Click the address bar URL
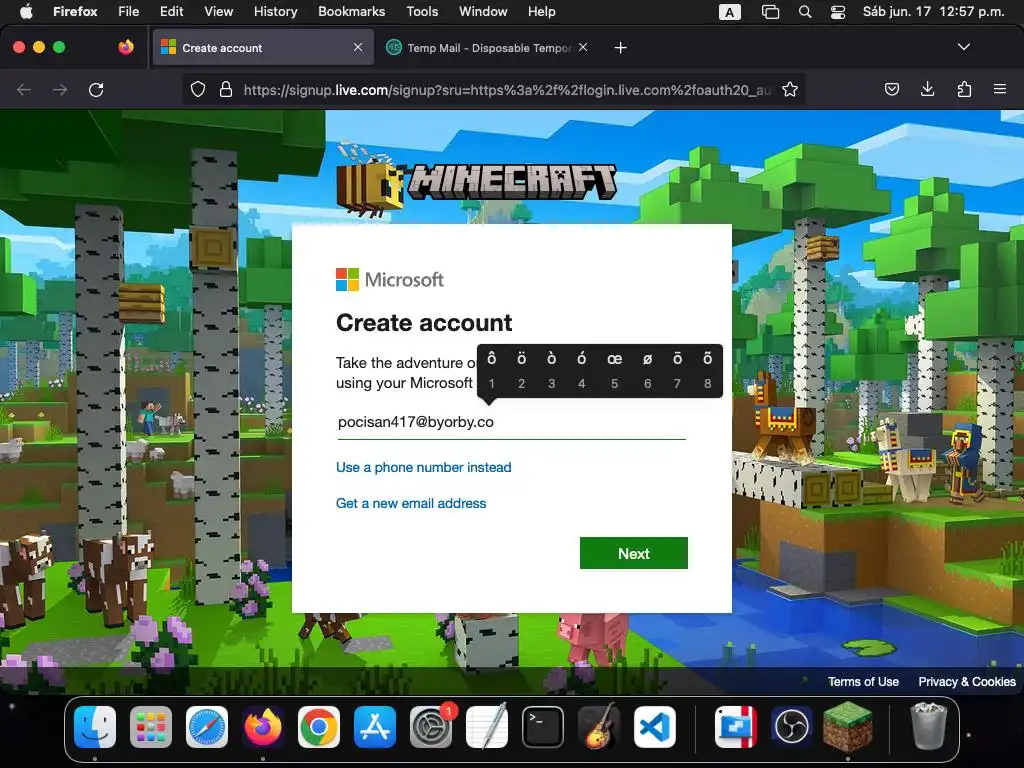Image resolution: width=1024 pixels, height=768 pixels. pos(507,89)
